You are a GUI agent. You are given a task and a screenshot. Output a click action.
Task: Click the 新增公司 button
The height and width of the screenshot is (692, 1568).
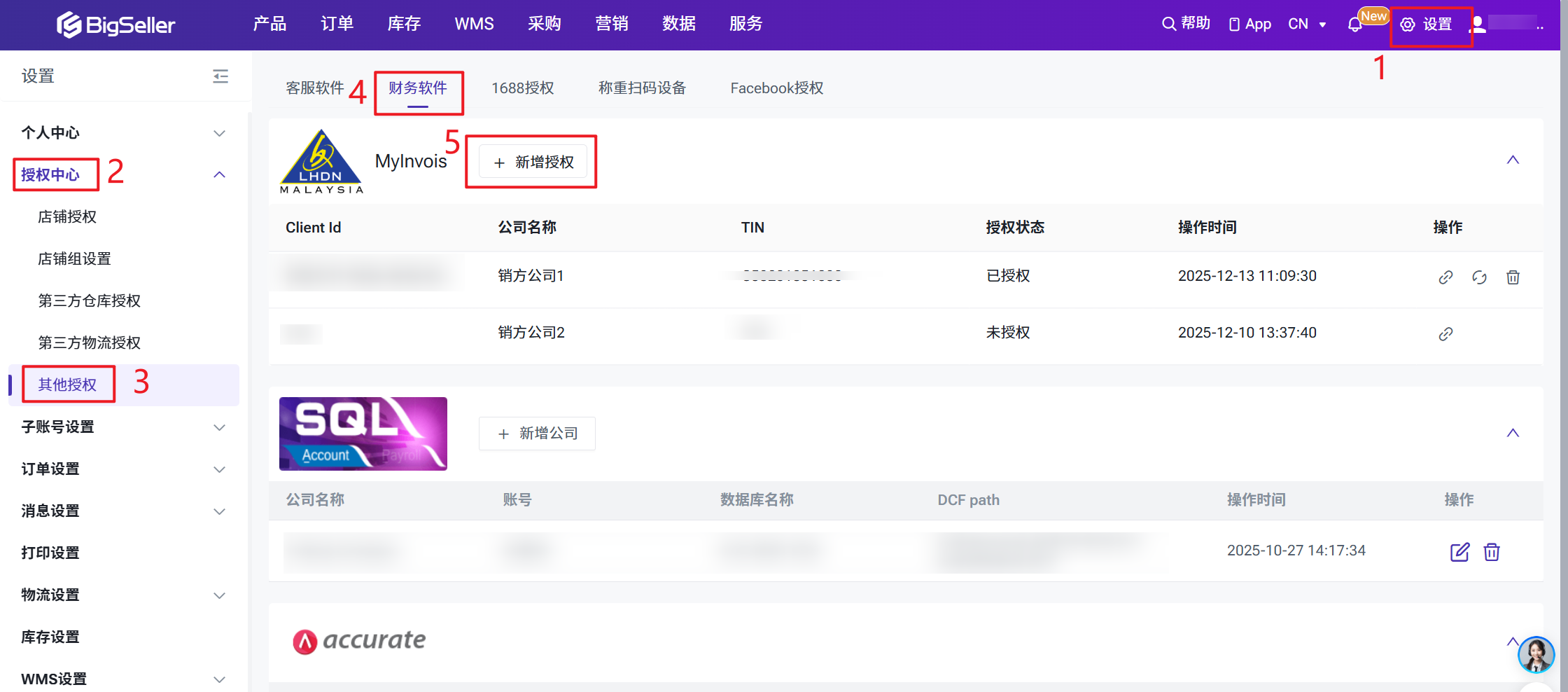click(x=537, y=434)
